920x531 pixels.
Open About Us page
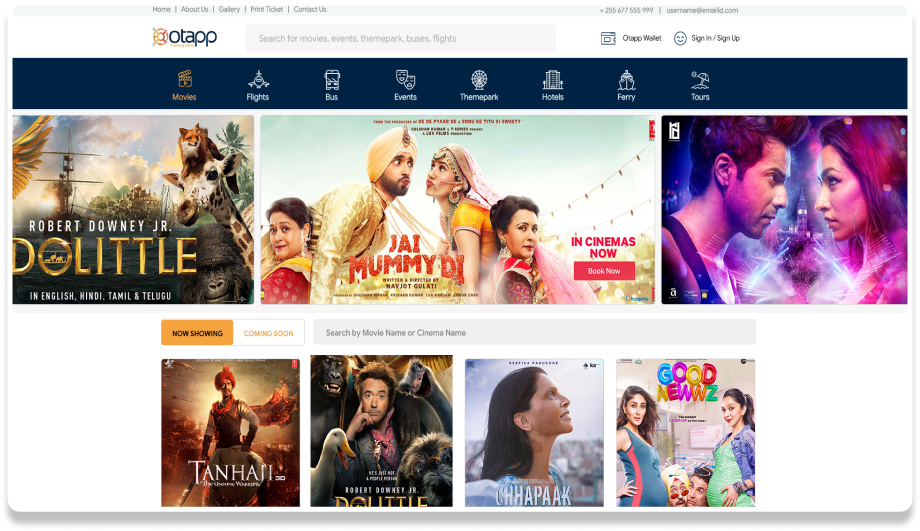(x=194, y=9)
